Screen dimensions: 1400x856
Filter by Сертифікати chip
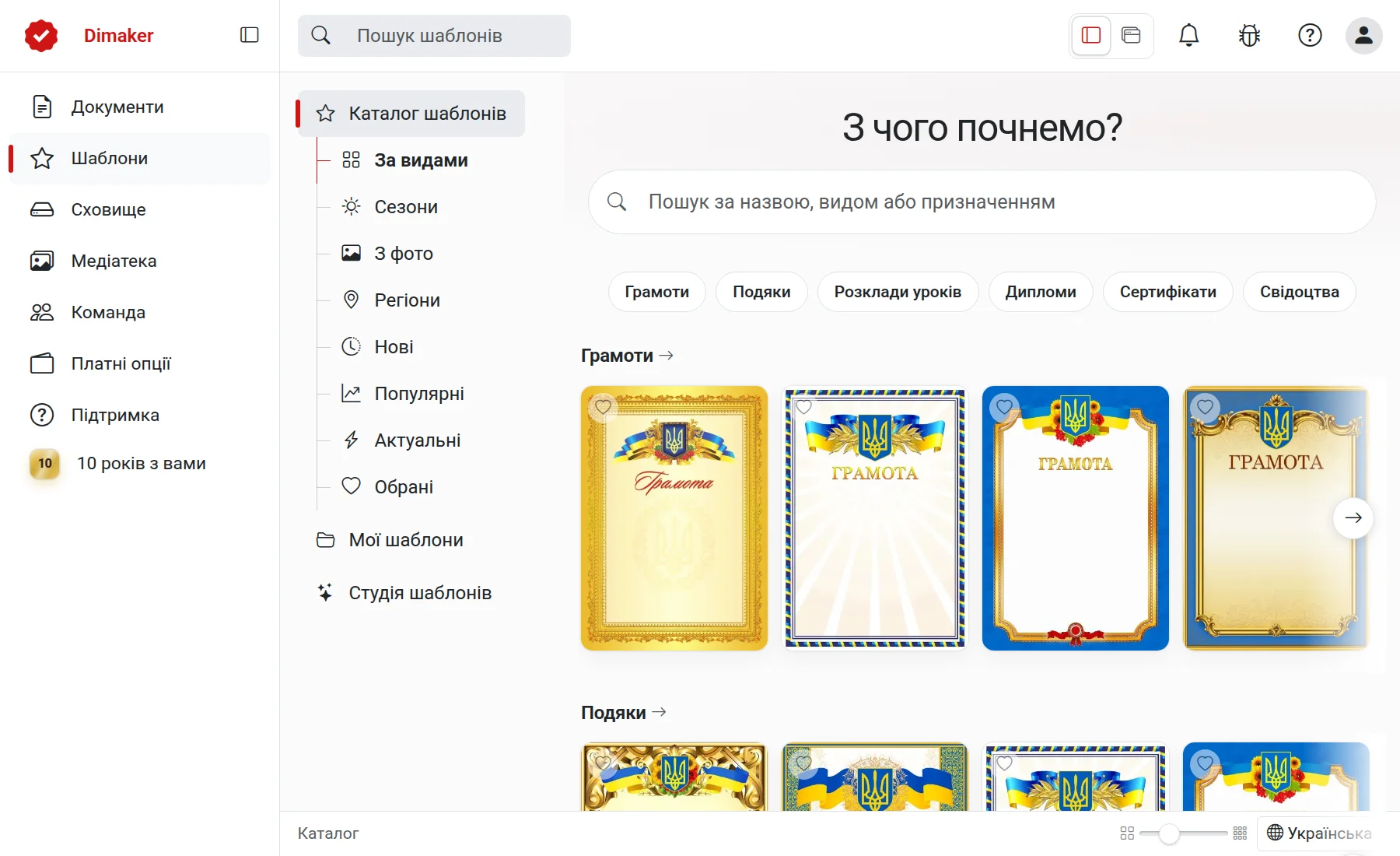click(1168, 292)
